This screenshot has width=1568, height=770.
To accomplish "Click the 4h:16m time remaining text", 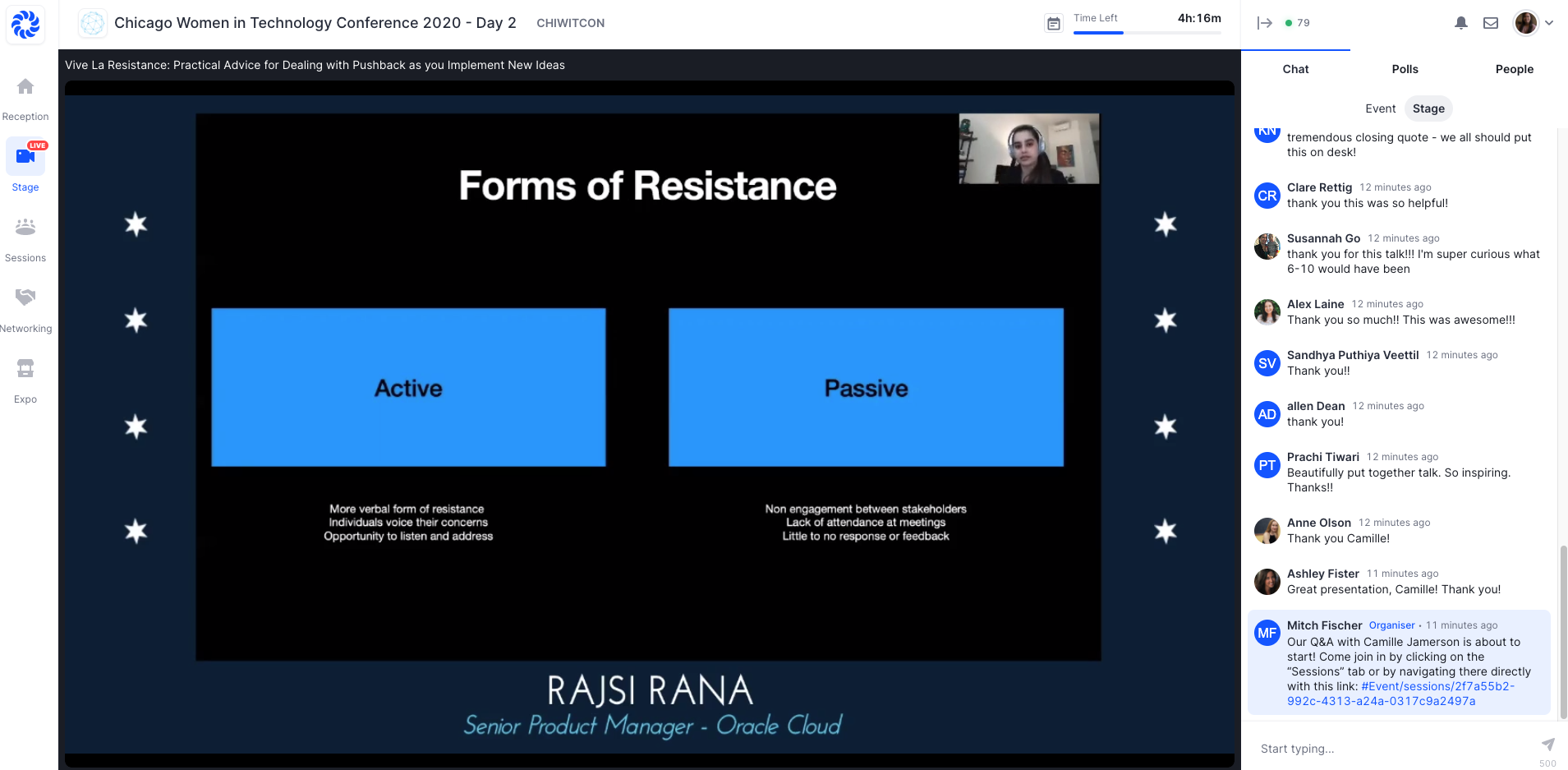I will pos(1199,18).
